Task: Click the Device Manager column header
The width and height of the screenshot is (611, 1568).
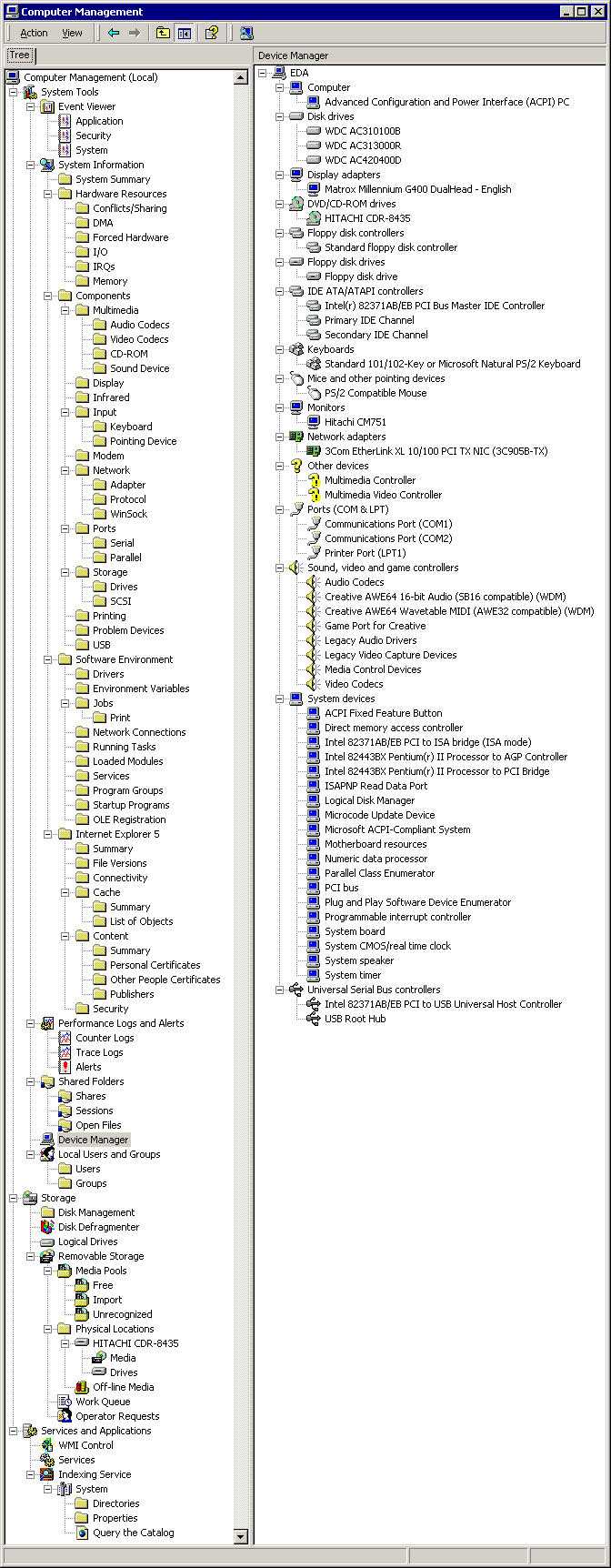Action: [431, 55]
